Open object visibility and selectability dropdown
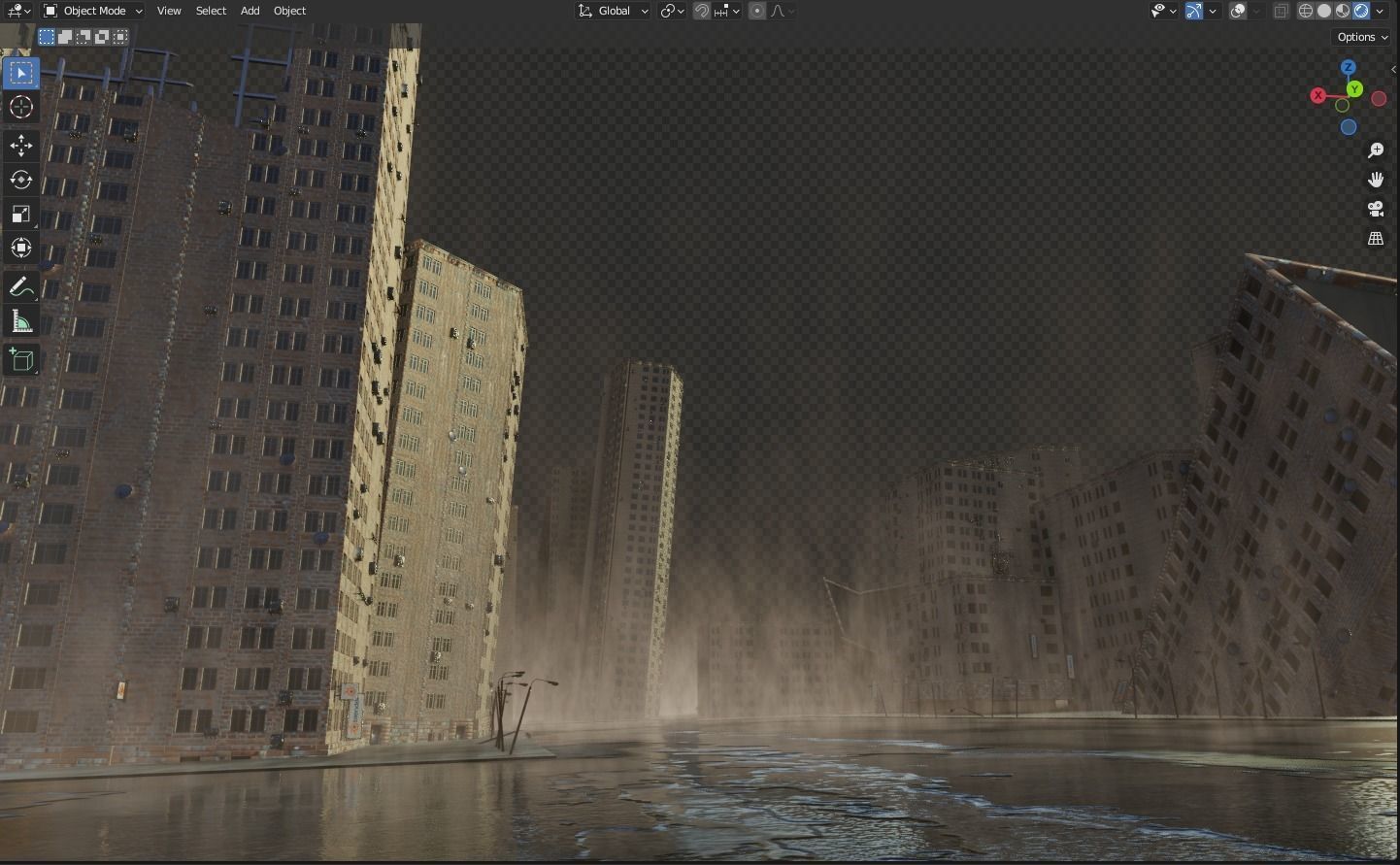Screen dimensions: 1400x865 pos(1163,11)
